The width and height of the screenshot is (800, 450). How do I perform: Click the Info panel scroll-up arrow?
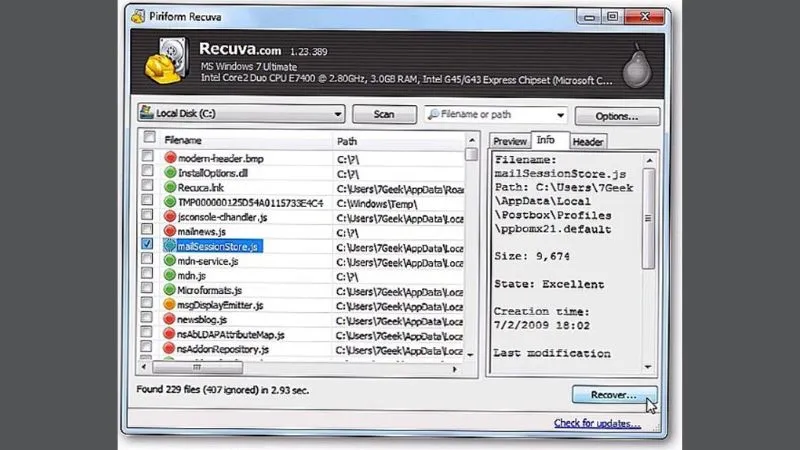(x=649, y=161)
